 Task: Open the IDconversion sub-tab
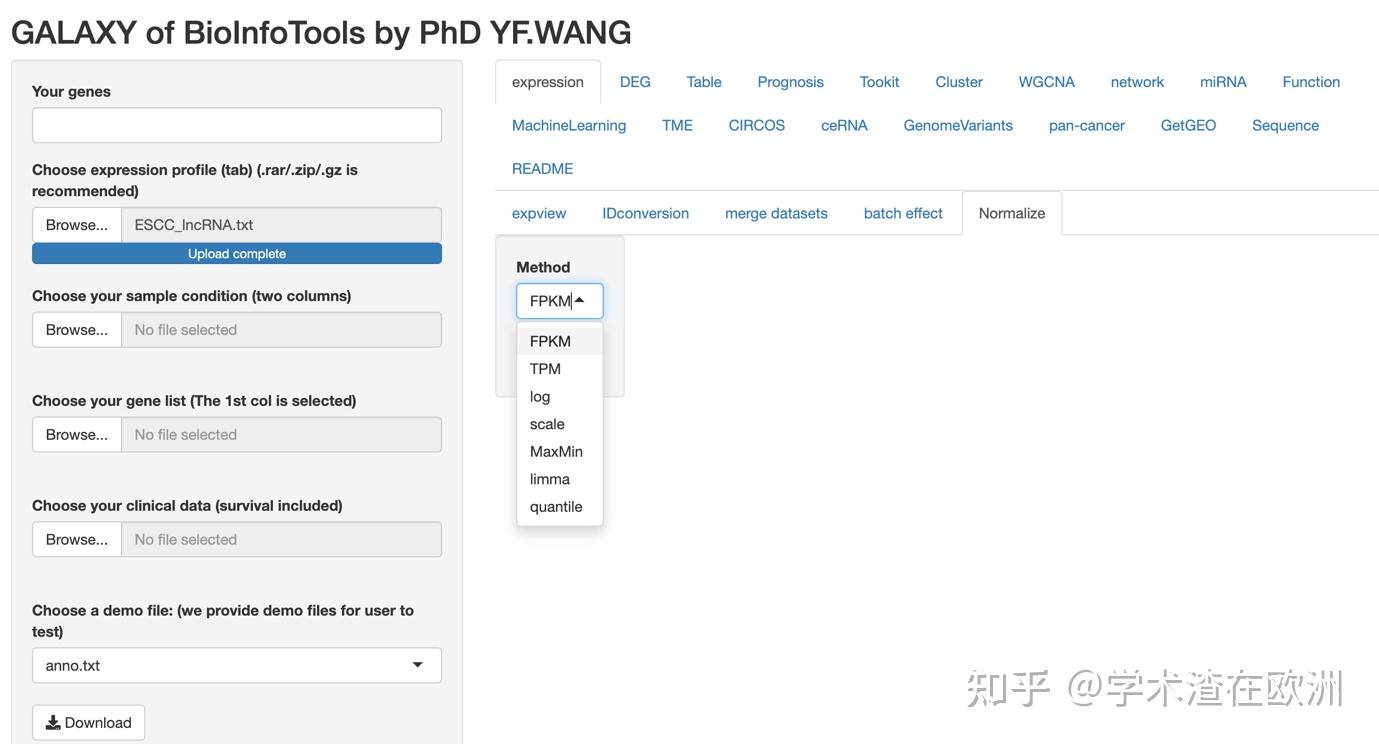(x=644, y=212)
